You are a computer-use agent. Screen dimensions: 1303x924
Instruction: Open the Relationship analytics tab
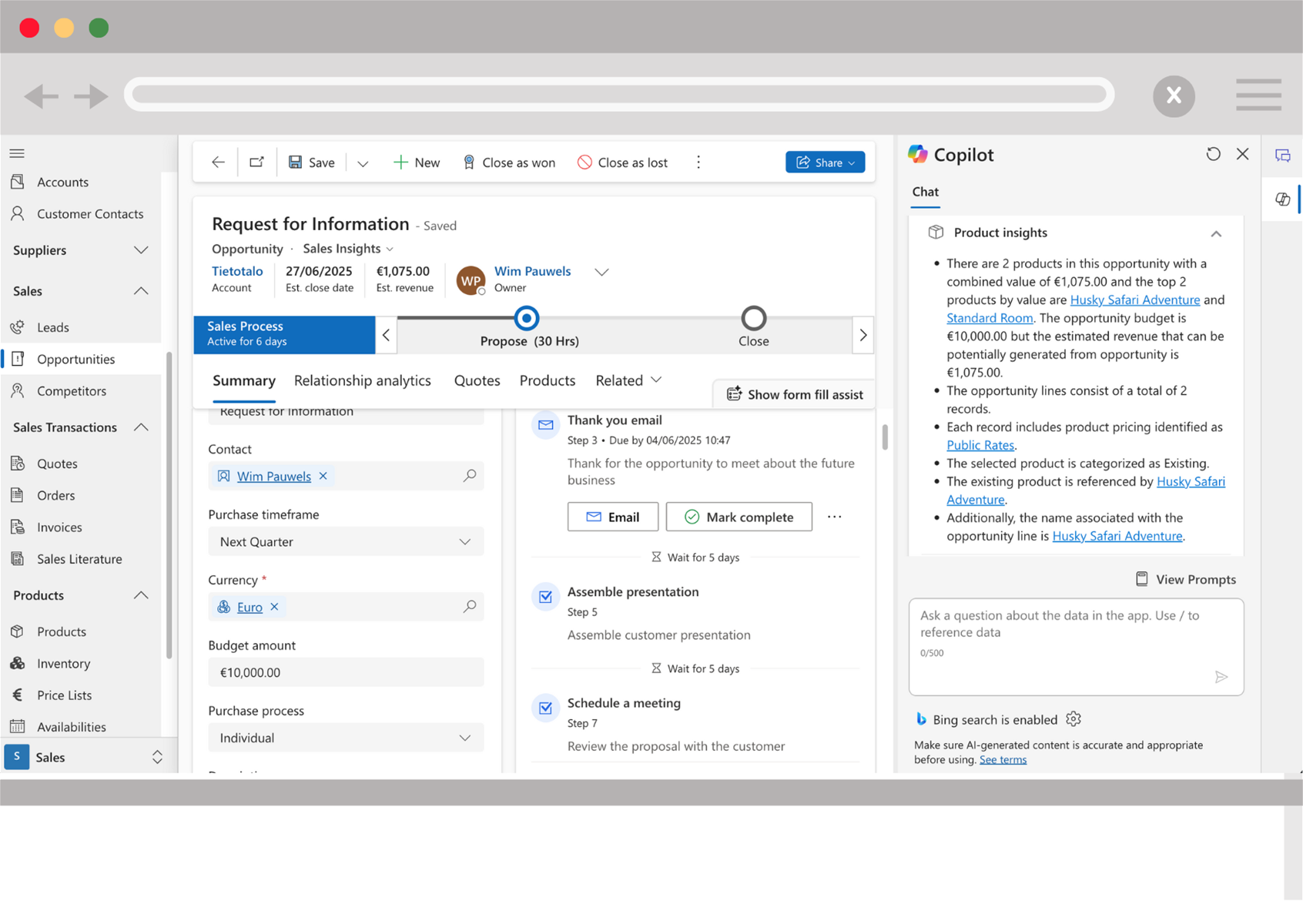[363, 380]
